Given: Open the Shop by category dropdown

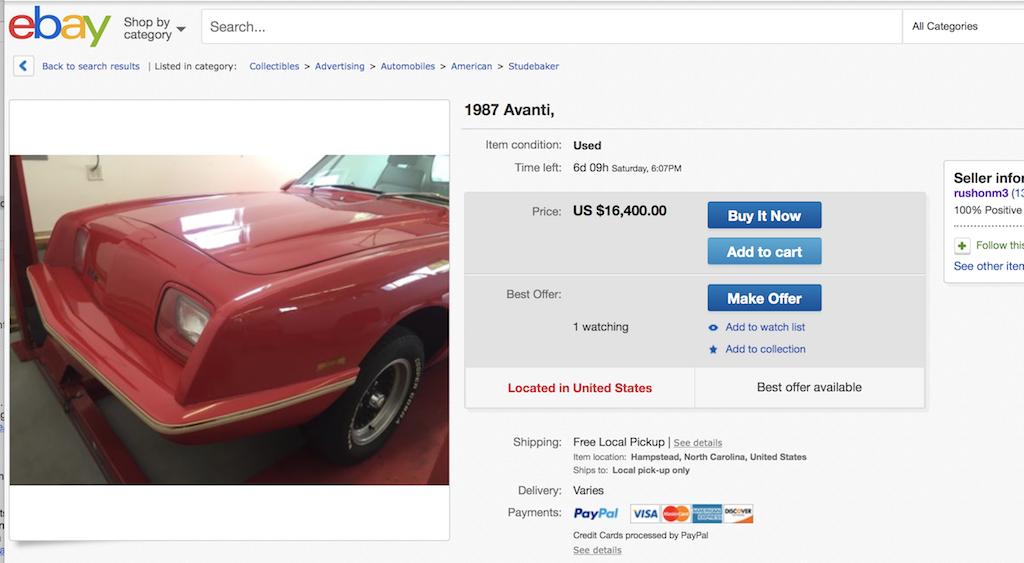Looking at the screenshot, I should coord(154,28).
